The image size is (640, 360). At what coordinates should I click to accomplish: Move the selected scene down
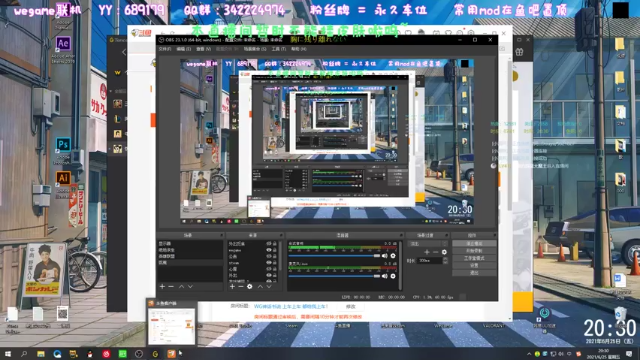(x=190, y=287)
